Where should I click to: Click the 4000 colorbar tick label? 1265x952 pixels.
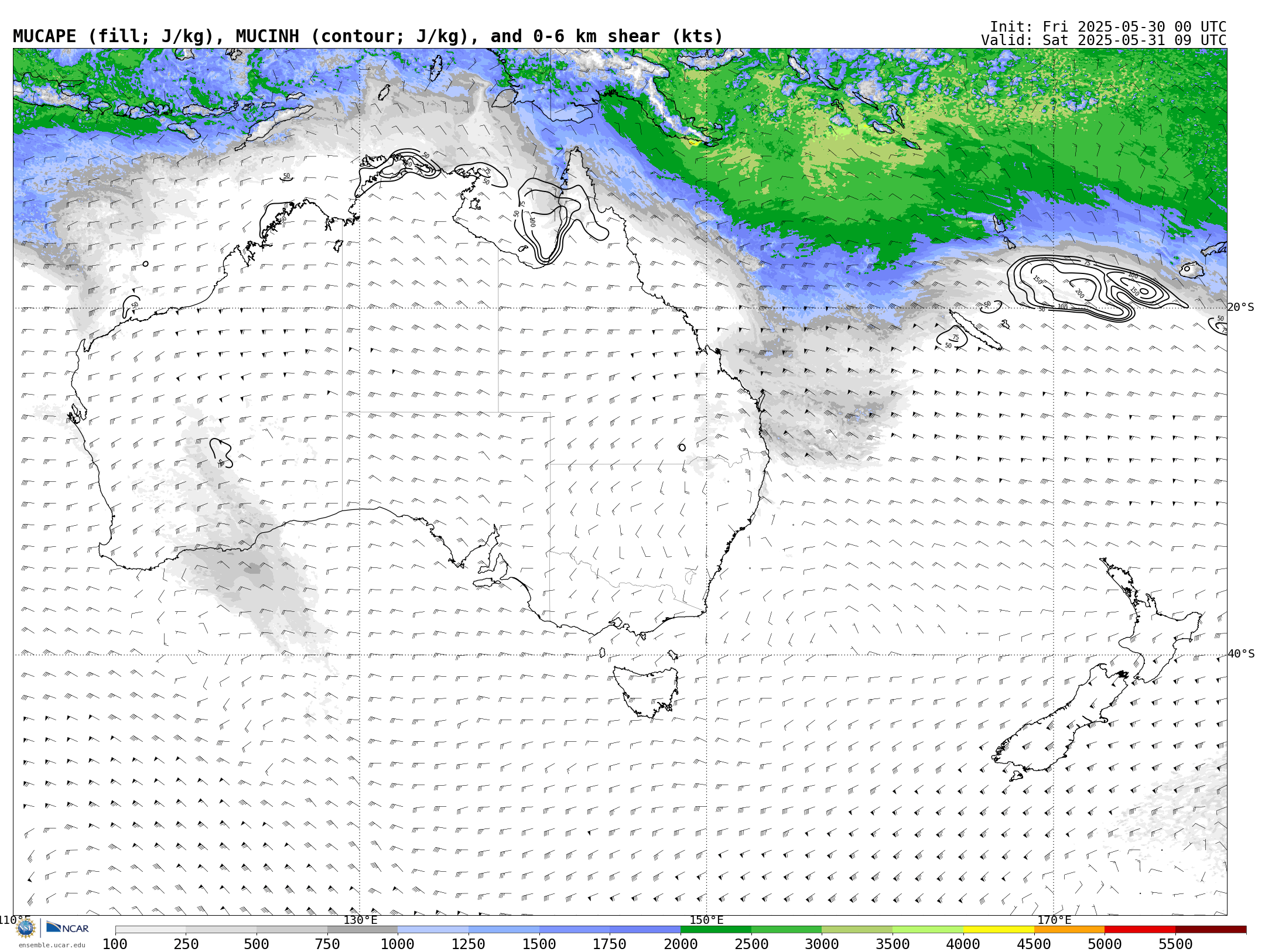click(963, 944)
